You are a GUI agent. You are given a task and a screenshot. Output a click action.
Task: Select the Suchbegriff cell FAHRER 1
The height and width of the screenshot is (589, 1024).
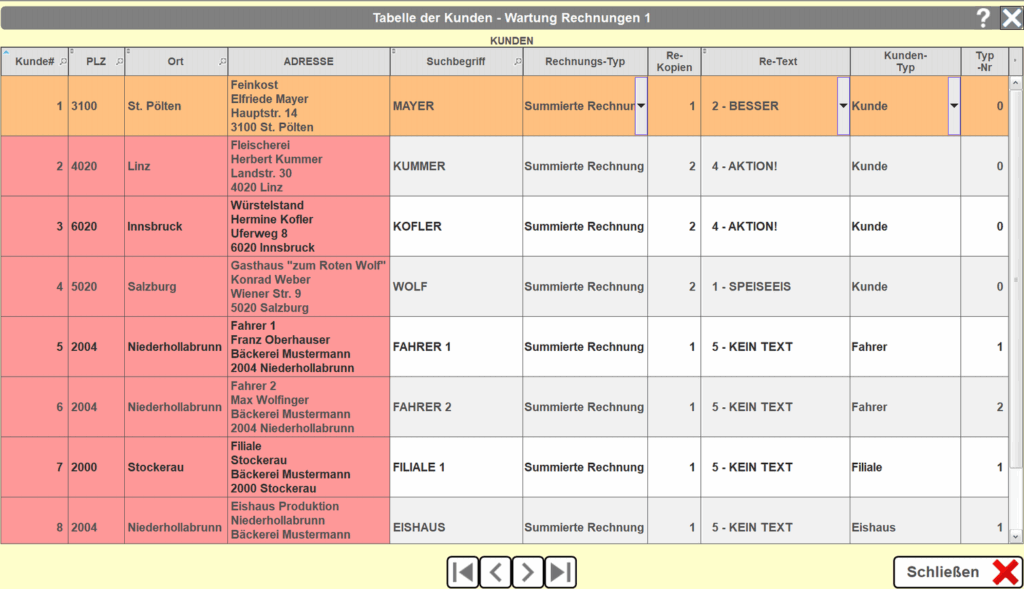pos(456,347)
